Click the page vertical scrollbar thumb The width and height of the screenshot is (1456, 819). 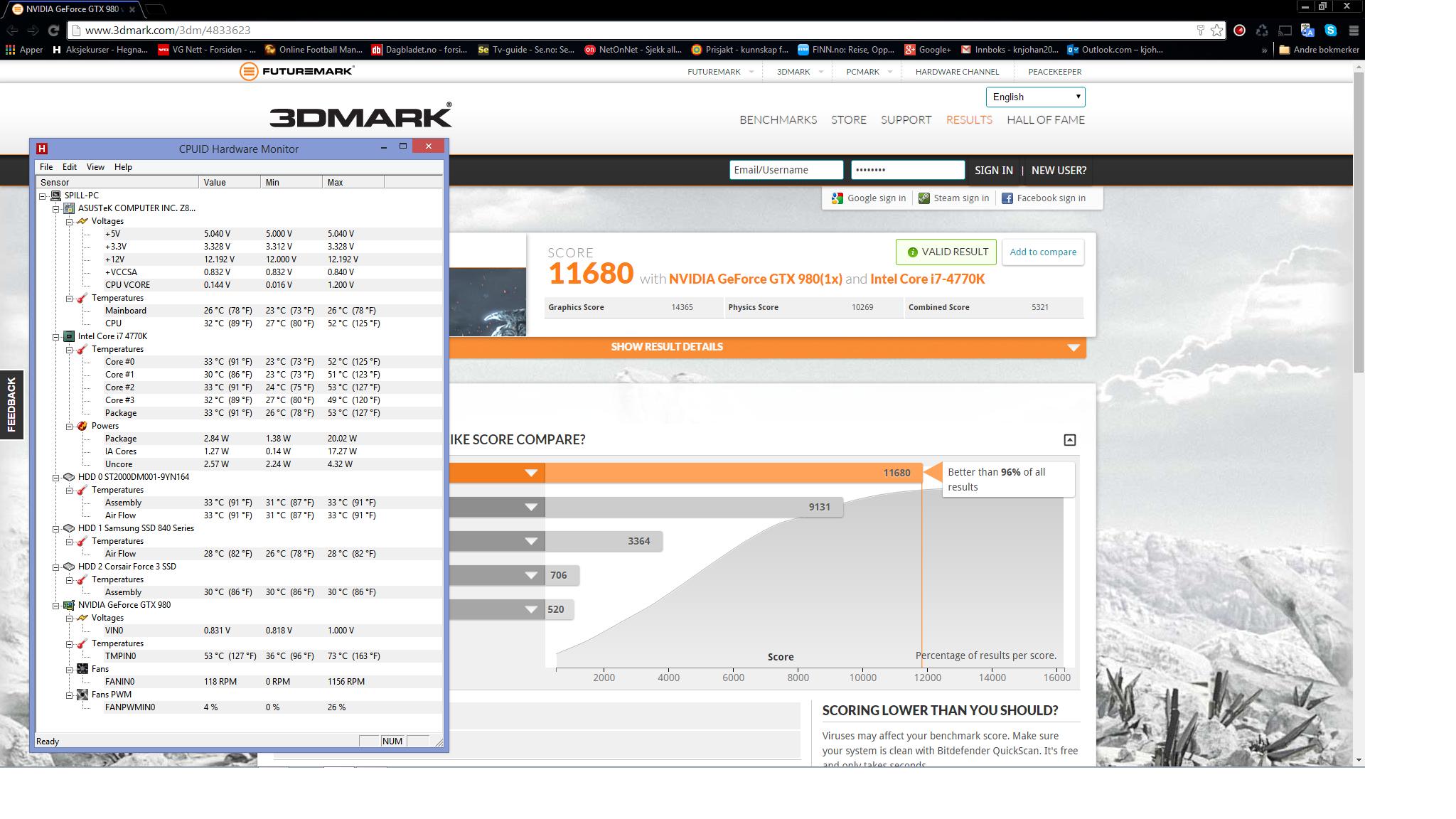click(1359, 222)
